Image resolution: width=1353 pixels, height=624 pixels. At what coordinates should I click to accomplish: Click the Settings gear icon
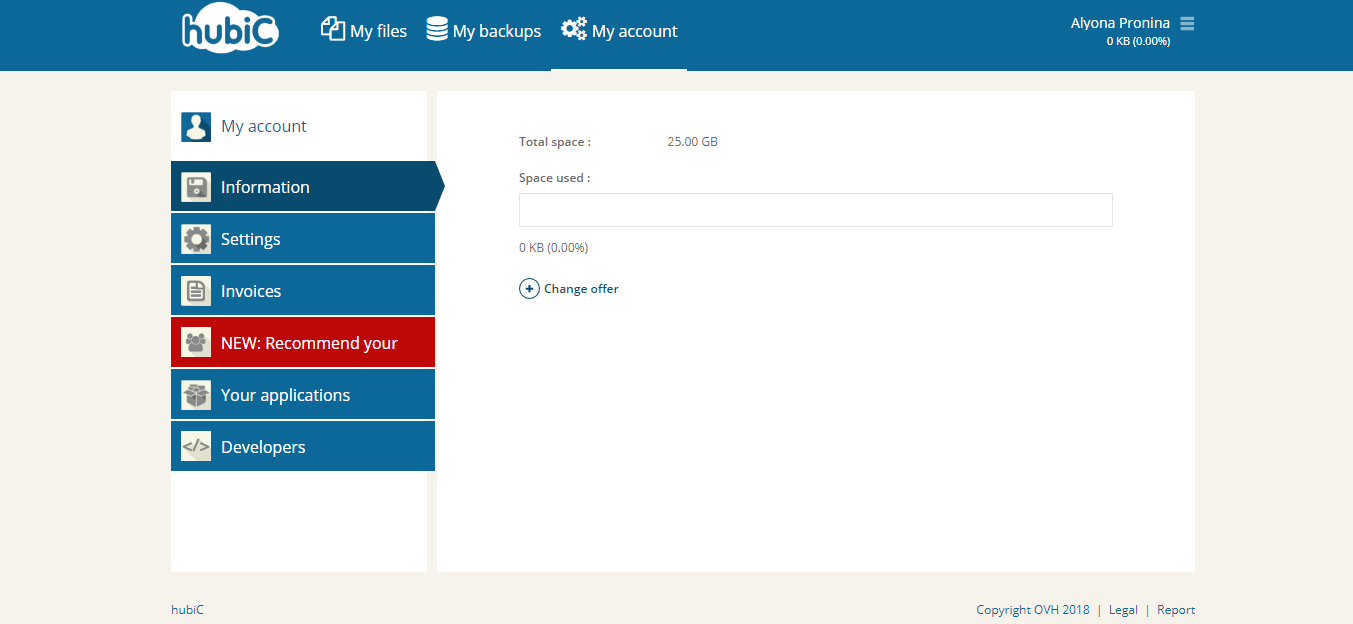(x=196, y=239)
